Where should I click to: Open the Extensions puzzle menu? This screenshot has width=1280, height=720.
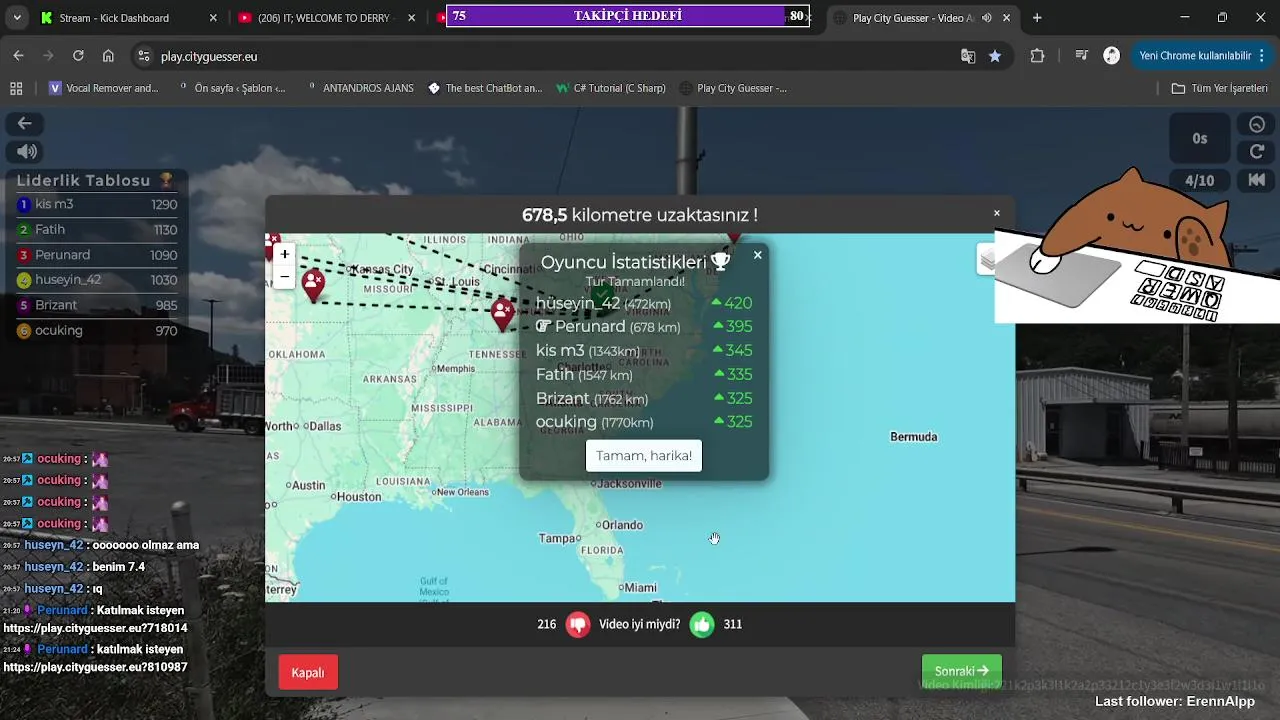pos(1037,56)
